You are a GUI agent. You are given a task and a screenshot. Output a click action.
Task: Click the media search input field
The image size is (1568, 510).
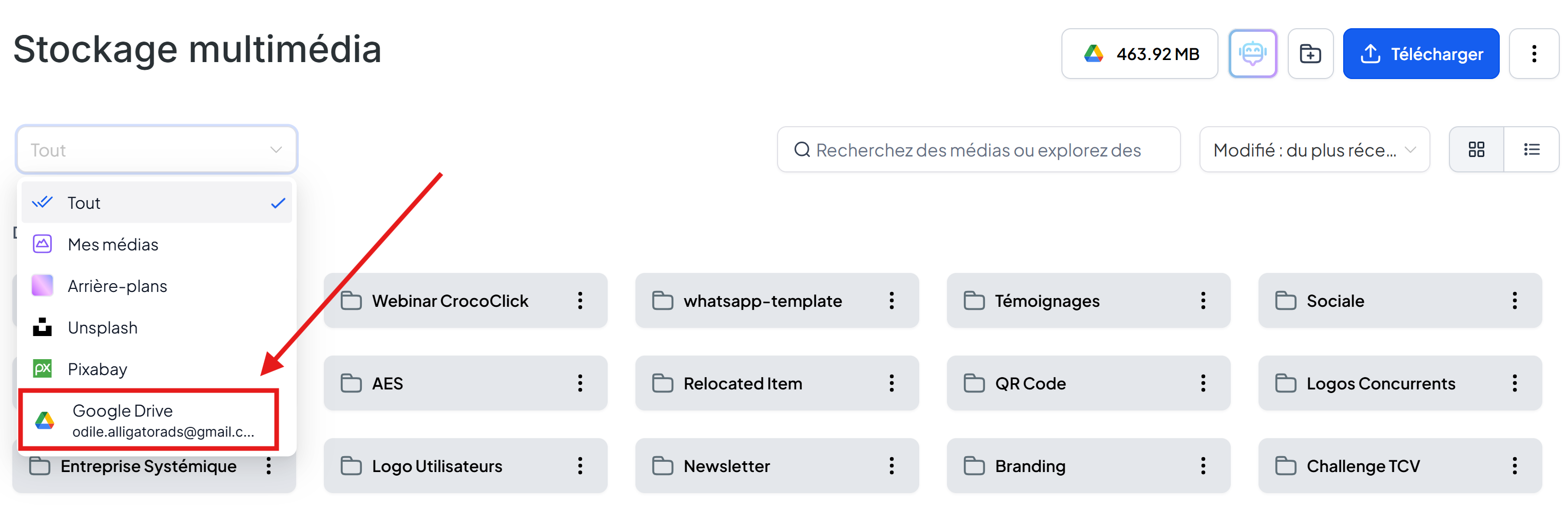pyautogui.click(x=978, y=150)
